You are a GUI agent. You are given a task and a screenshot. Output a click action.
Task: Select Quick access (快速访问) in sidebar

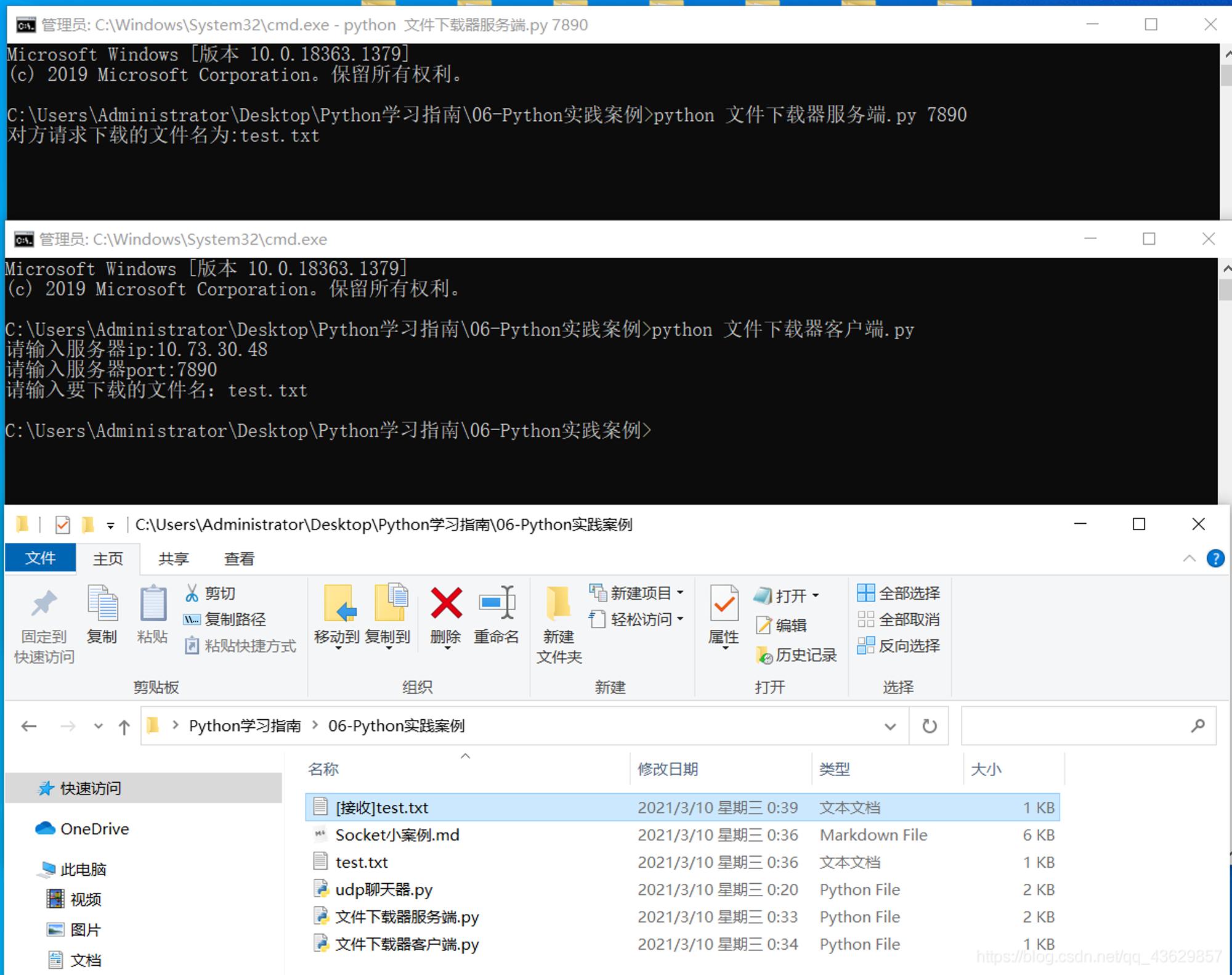(143, 788)
